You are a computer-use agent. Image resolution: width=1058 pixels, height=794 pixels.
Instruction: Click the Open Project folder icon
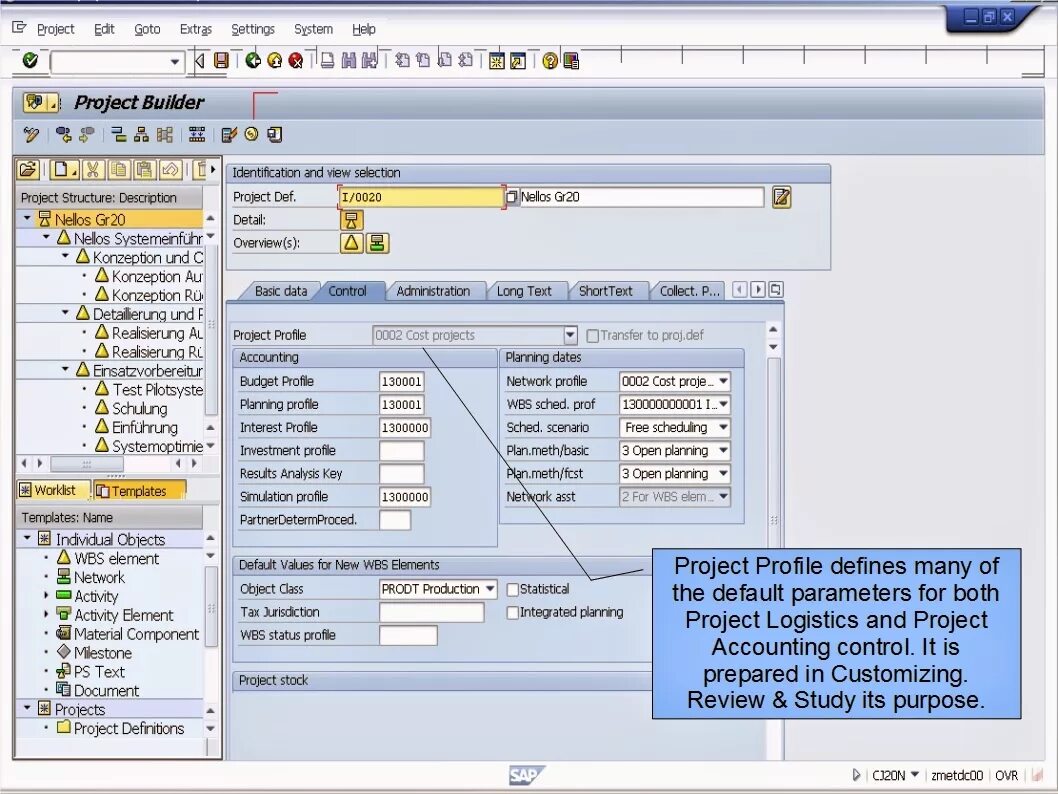(28, 169)
